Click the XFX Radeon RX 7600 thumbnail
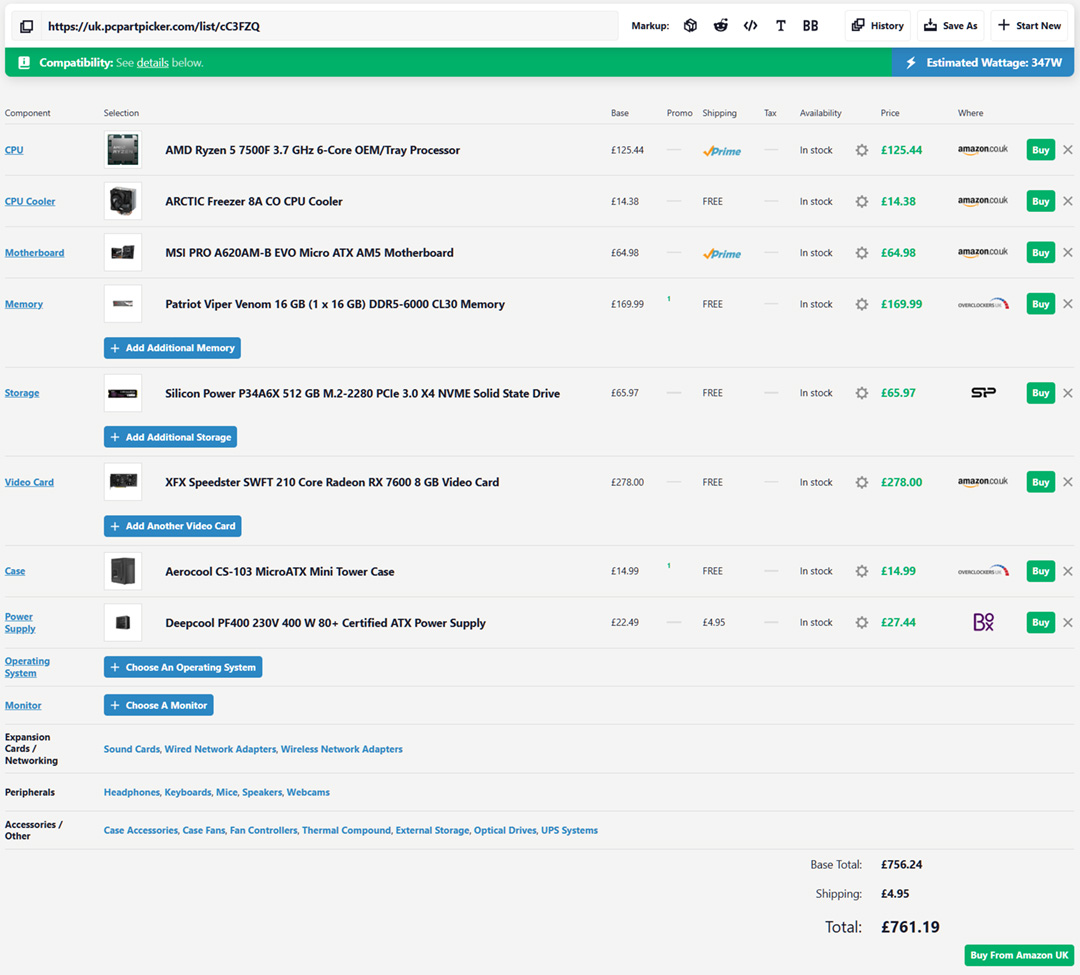The image size is (1080, 975). click(123, 482)
